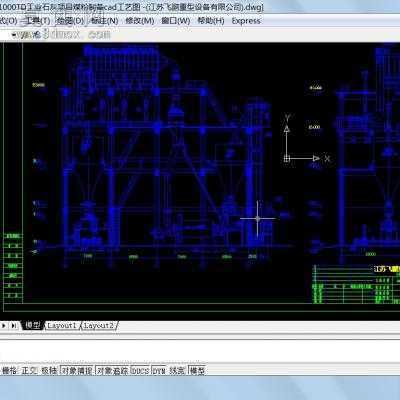Toggle 线宽 lineweight display
The image size is (400, 400).
click(x=177, y=370)
